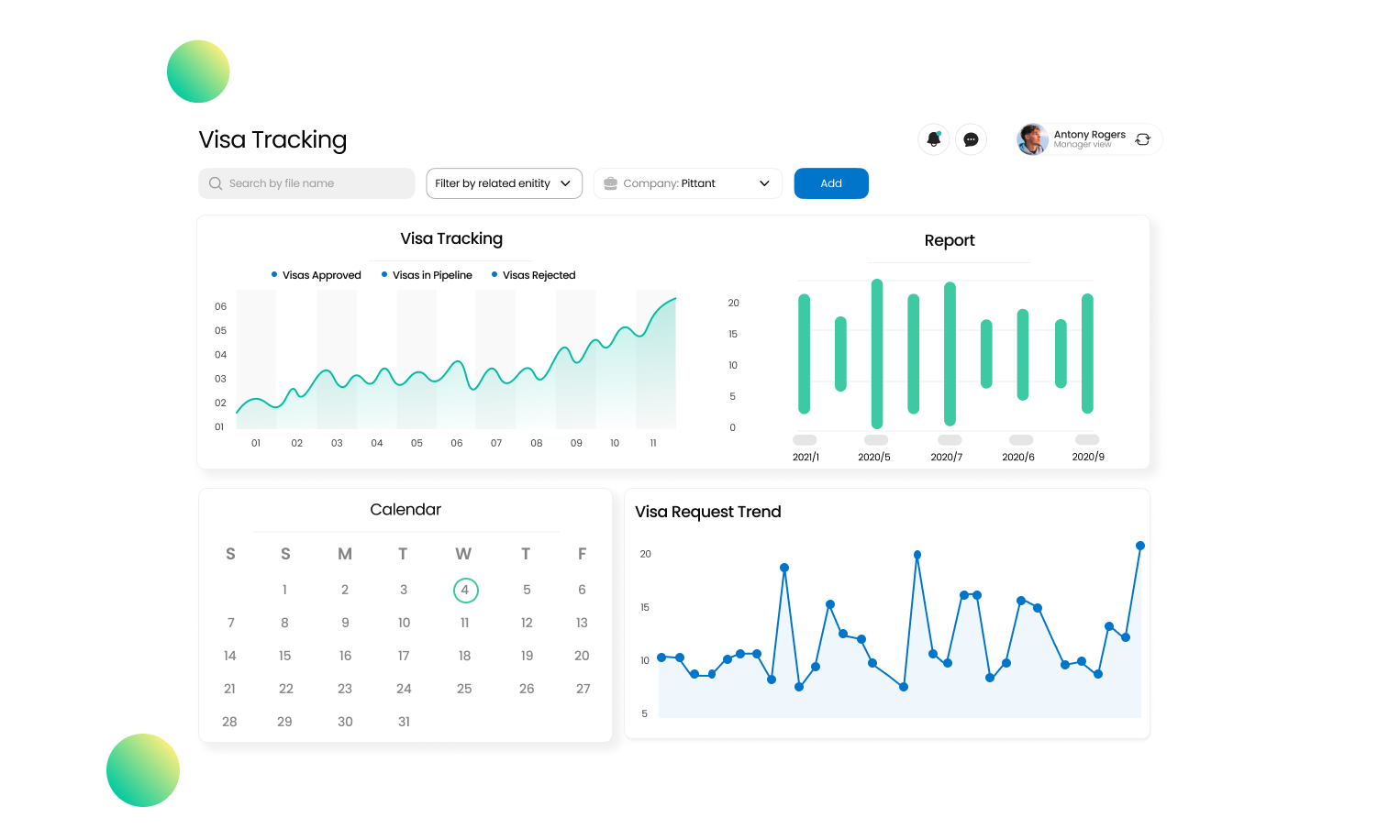Screen dimensions: 1400x840
Task: Click the tallest green bar above 2020/5
Action: [877, 354]
